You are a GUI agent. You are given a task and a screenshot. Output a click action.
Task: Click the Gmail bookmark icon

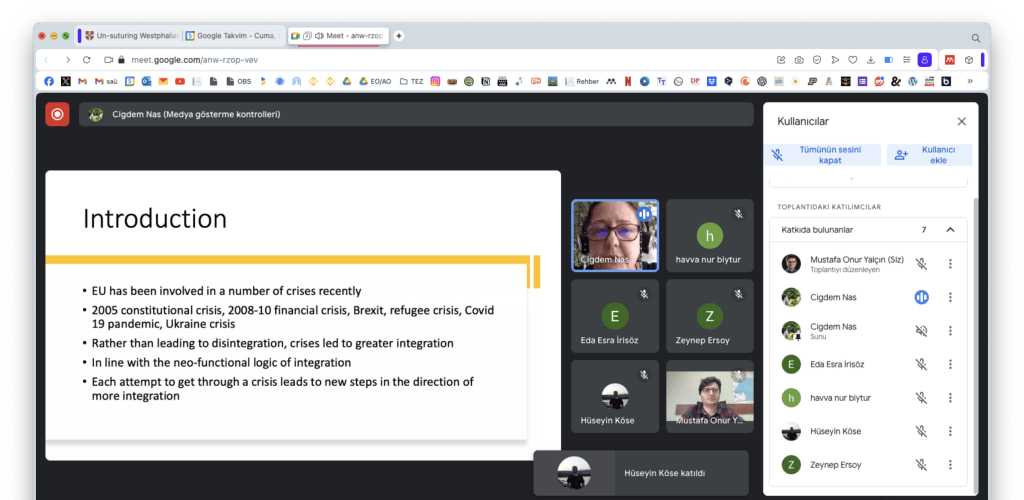coord(84,81)
